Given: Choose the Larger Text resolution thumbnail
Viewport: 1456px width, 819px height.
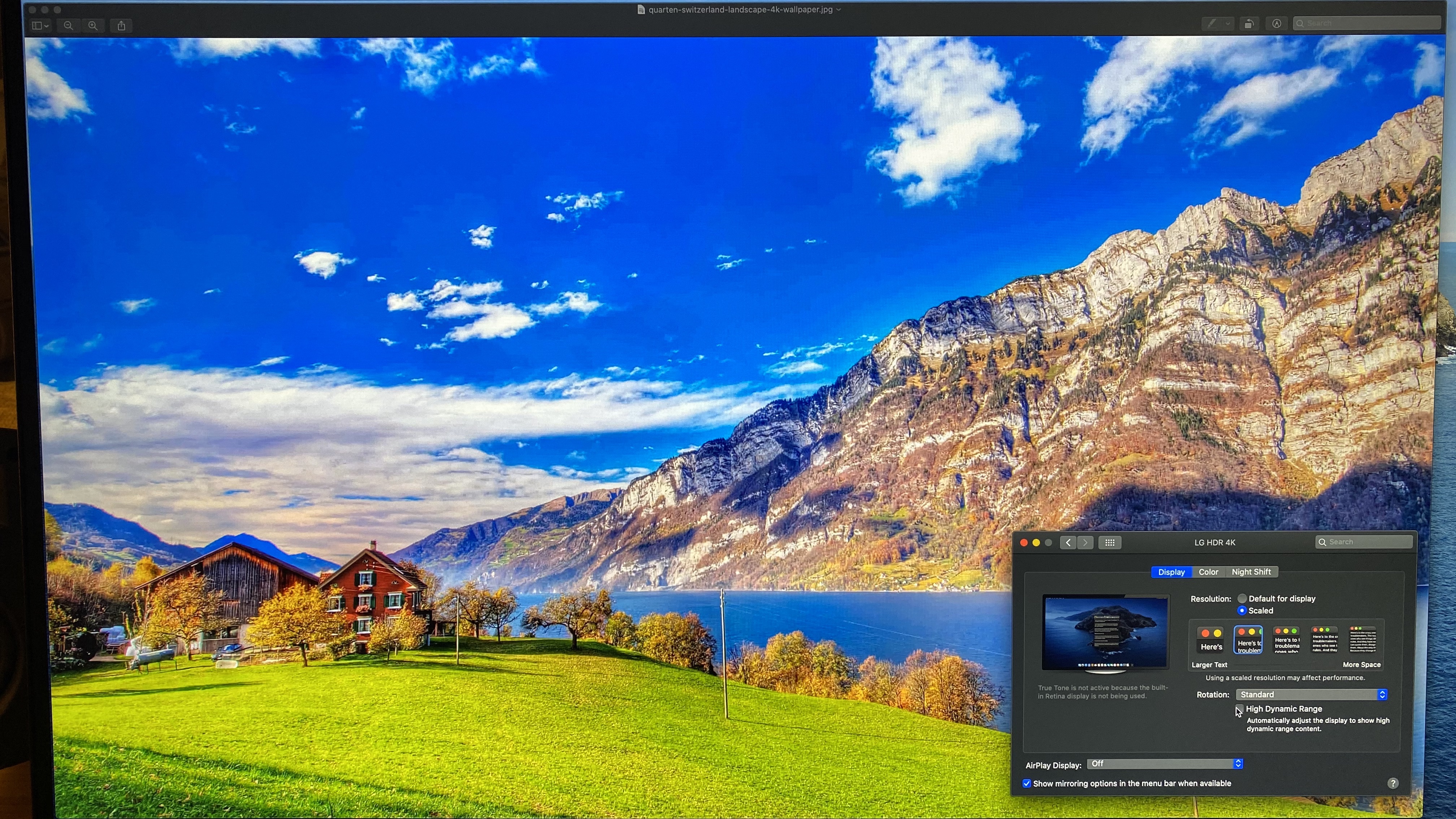Looking at the screenshot, I should [x=1210, y=640].
